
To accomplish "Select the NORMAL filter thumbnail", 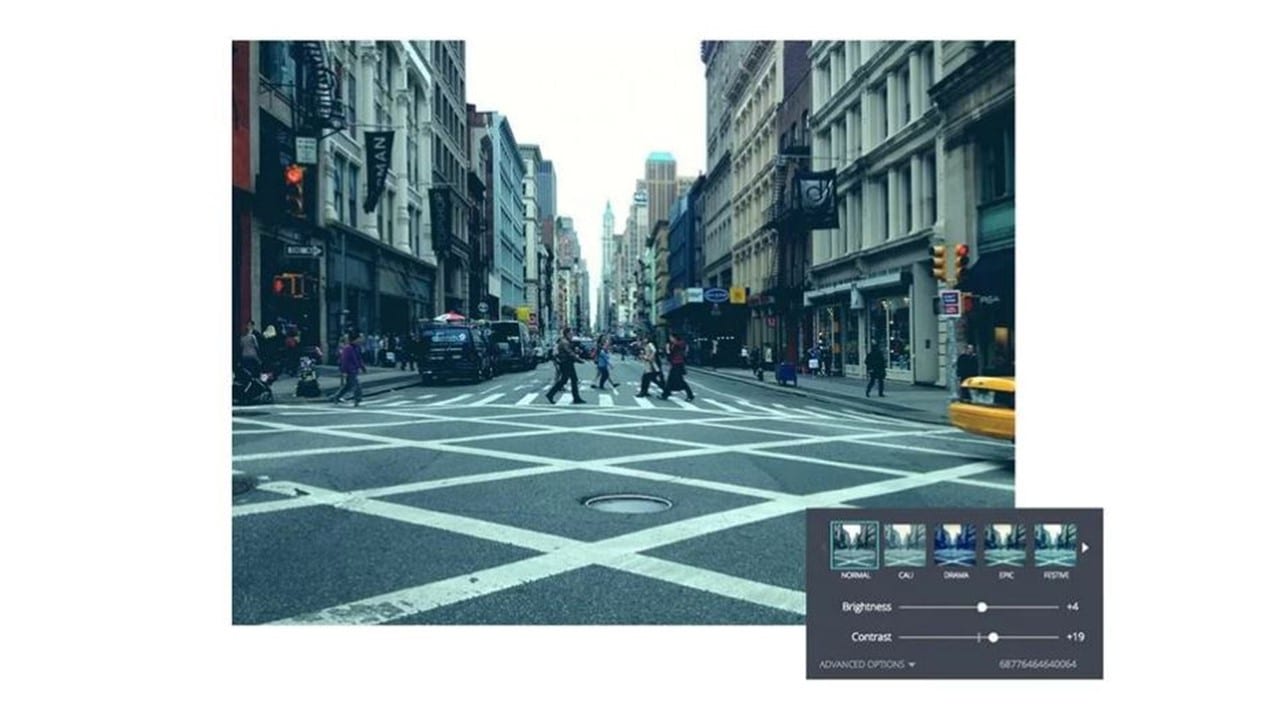I will [x=854, y=545].
